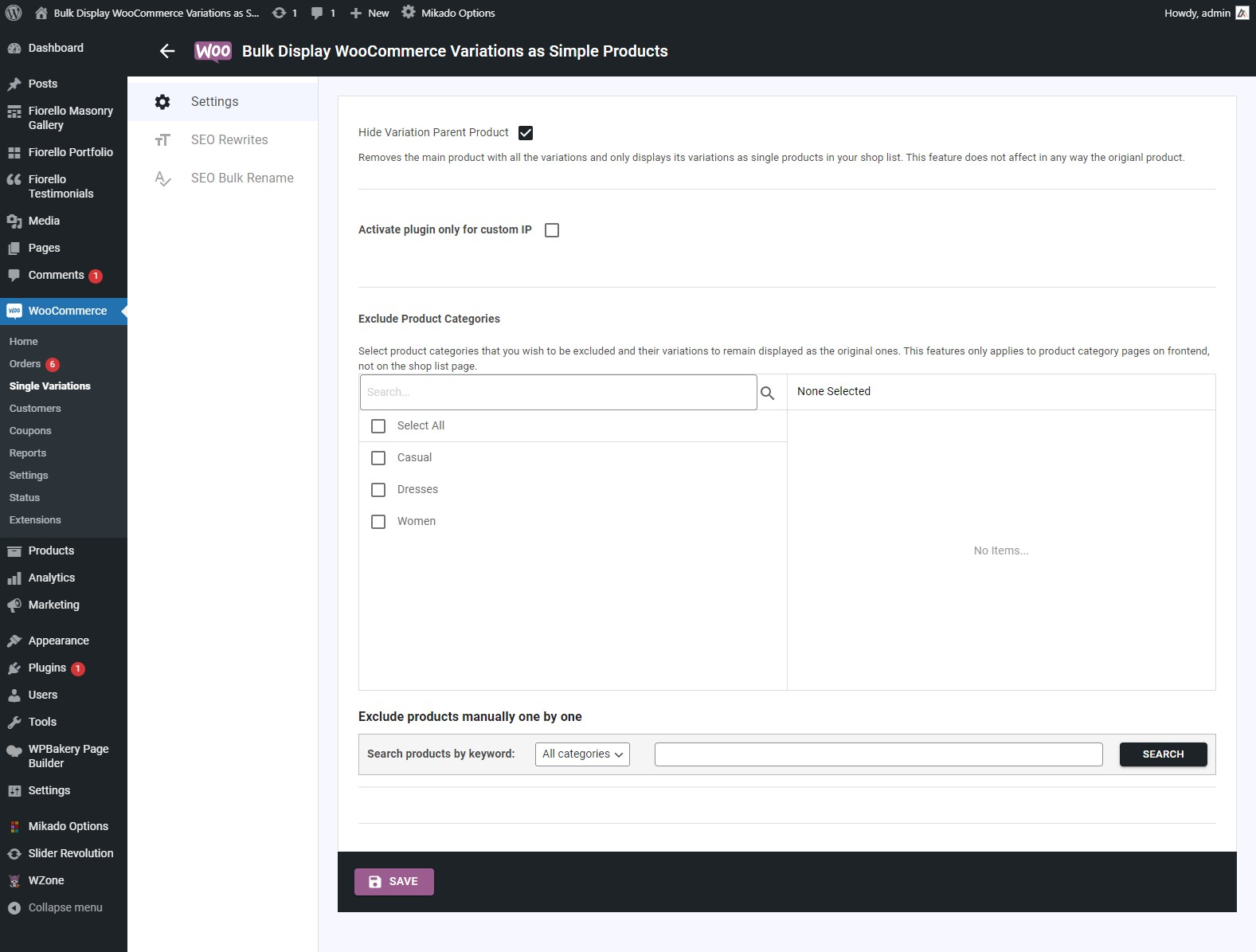Open WooCommerce Settings submenu item
This screenshot has height=952, width=1256.
29,476
